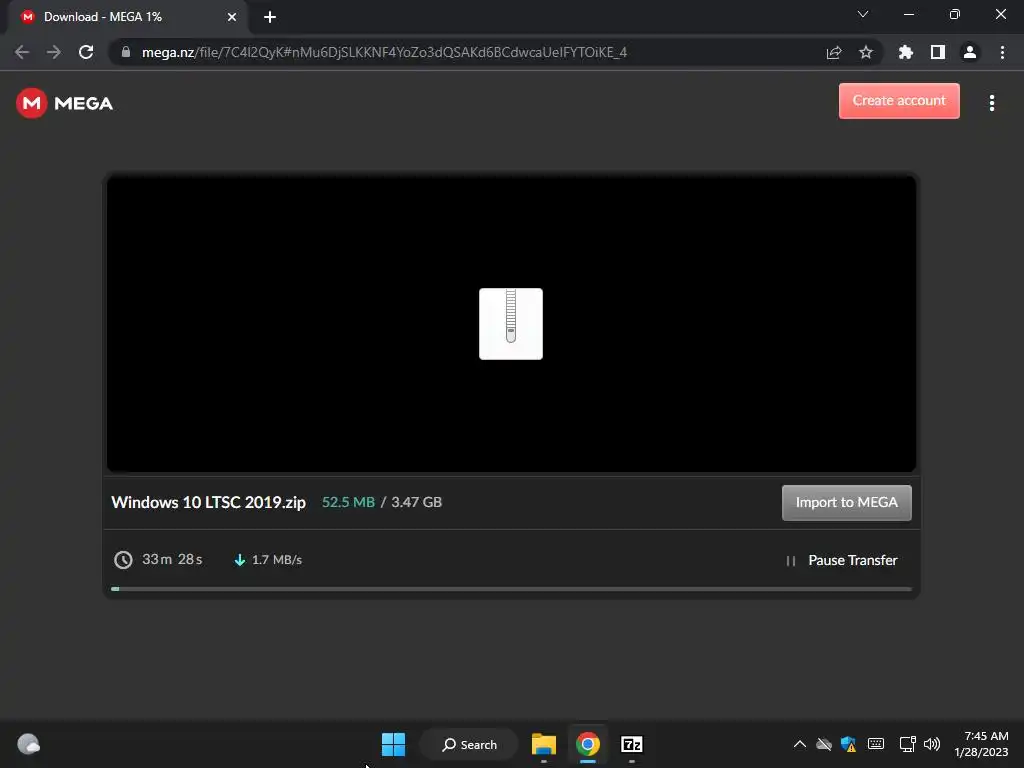This screenshot has height=768, width=1024.
Task: Show hidden tray icons chevron
Action: [799, 744]
